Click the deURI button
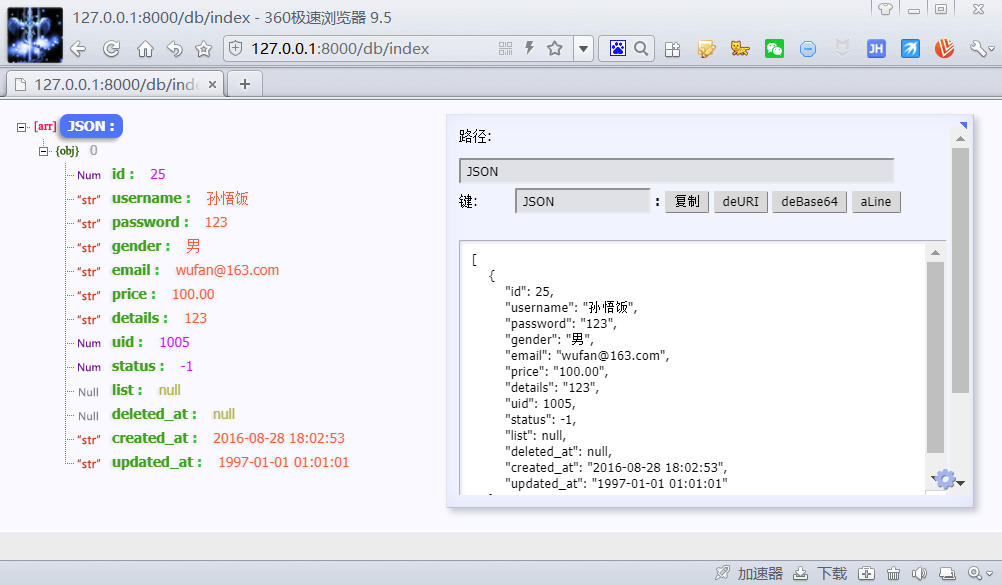The height and width of the screenshot is (585, 1002). click(x=741, y=201)
